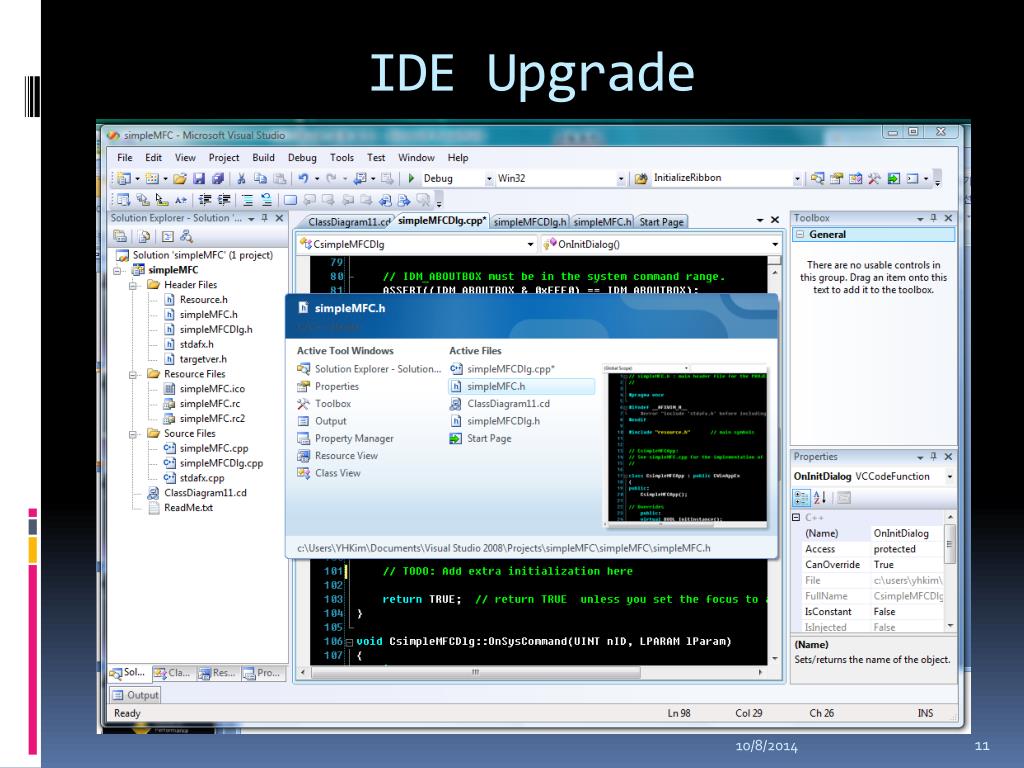Click the Increase Indent icon
Screen dimensions: 1024x768
pyautogui.click(x=224, y=200)
